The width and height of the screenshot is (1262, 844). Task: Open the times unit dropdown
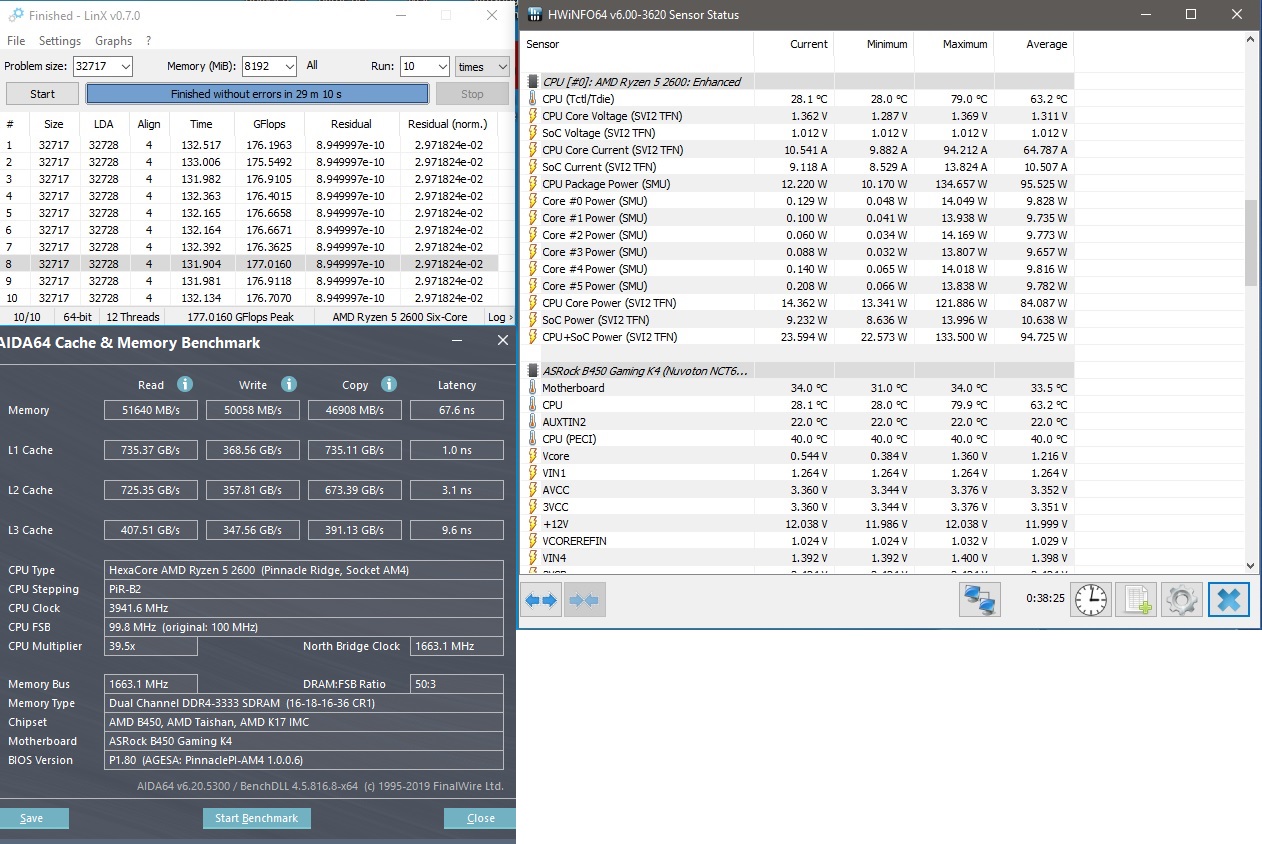[x=483, y=66]
